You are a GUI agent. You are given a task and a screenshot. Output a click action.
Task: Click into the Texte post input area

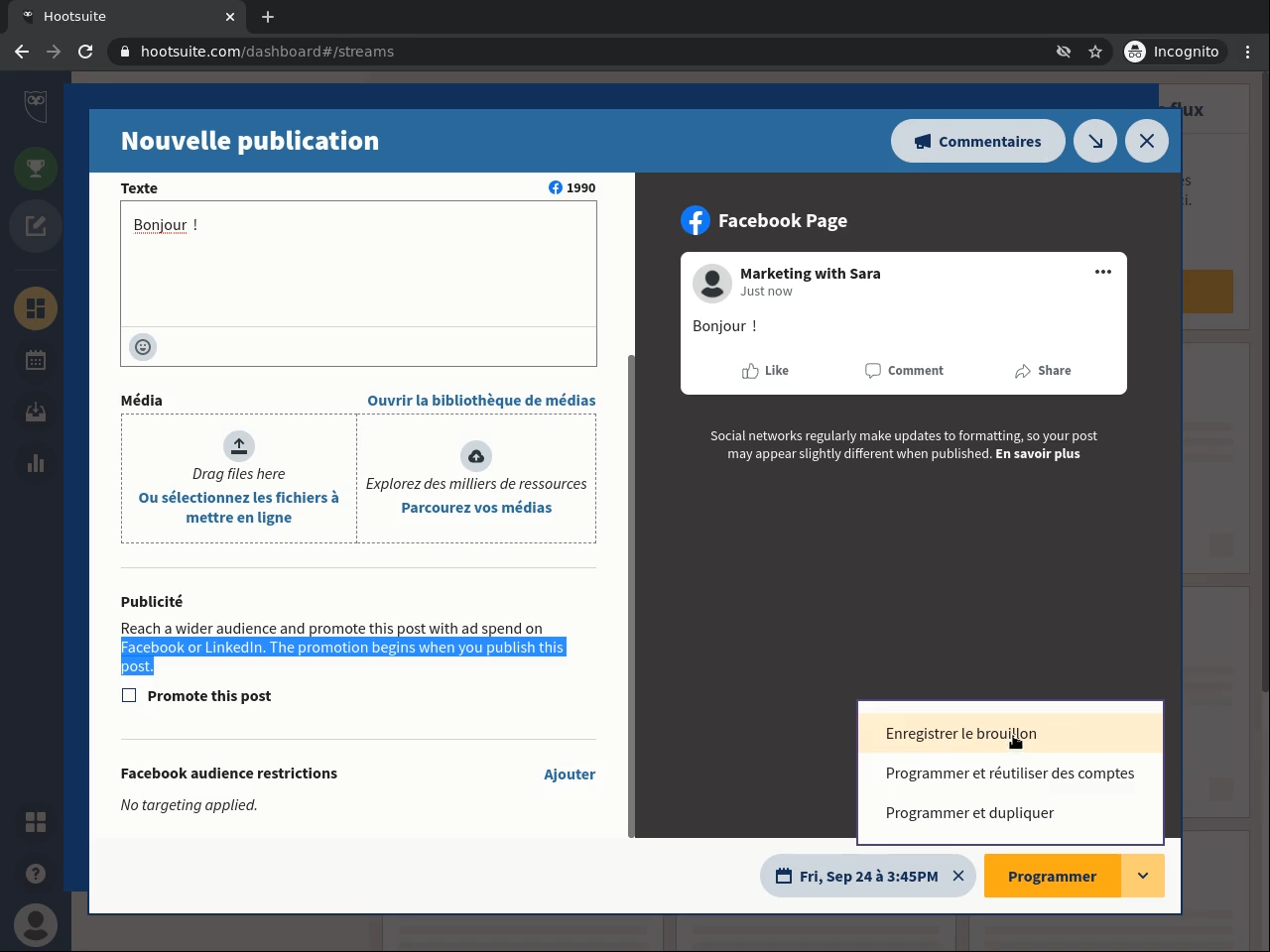coord(358,264)
